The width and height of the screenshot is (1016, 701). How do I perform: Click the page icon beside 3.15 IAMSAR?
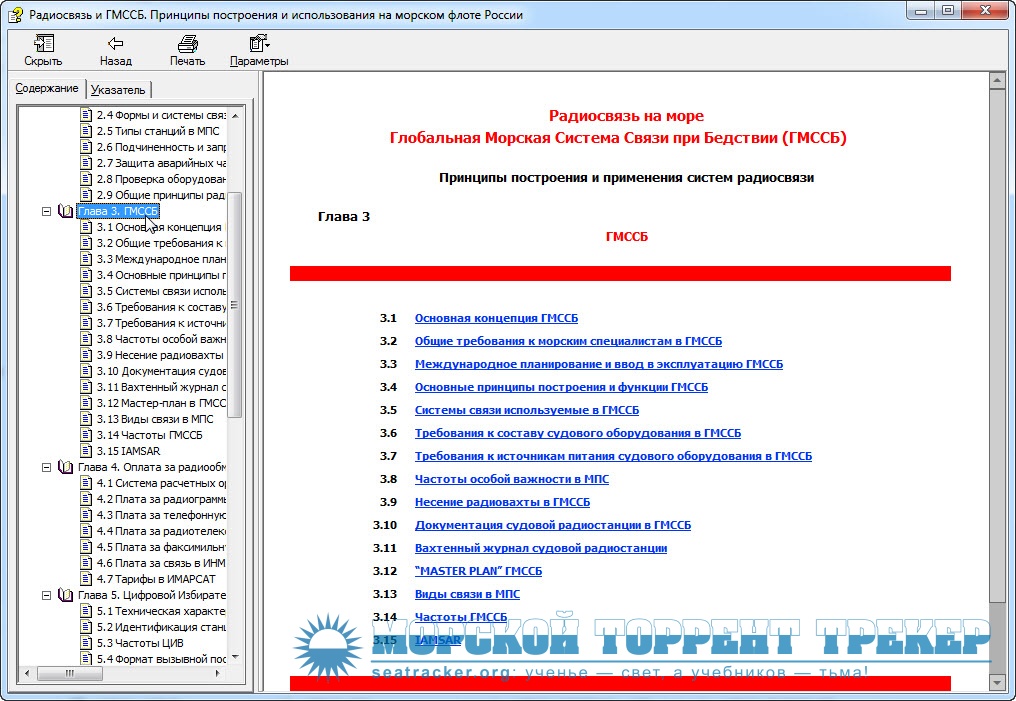point(86,451)
